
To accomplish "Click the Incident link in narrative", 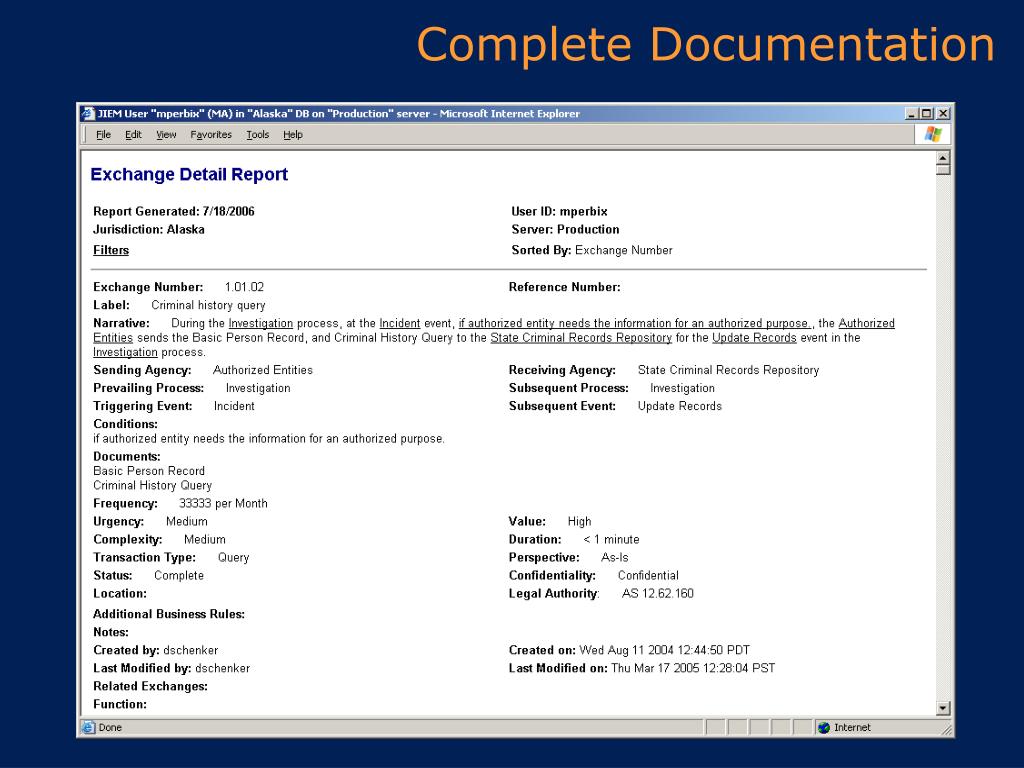I will (x=400, y=324).
